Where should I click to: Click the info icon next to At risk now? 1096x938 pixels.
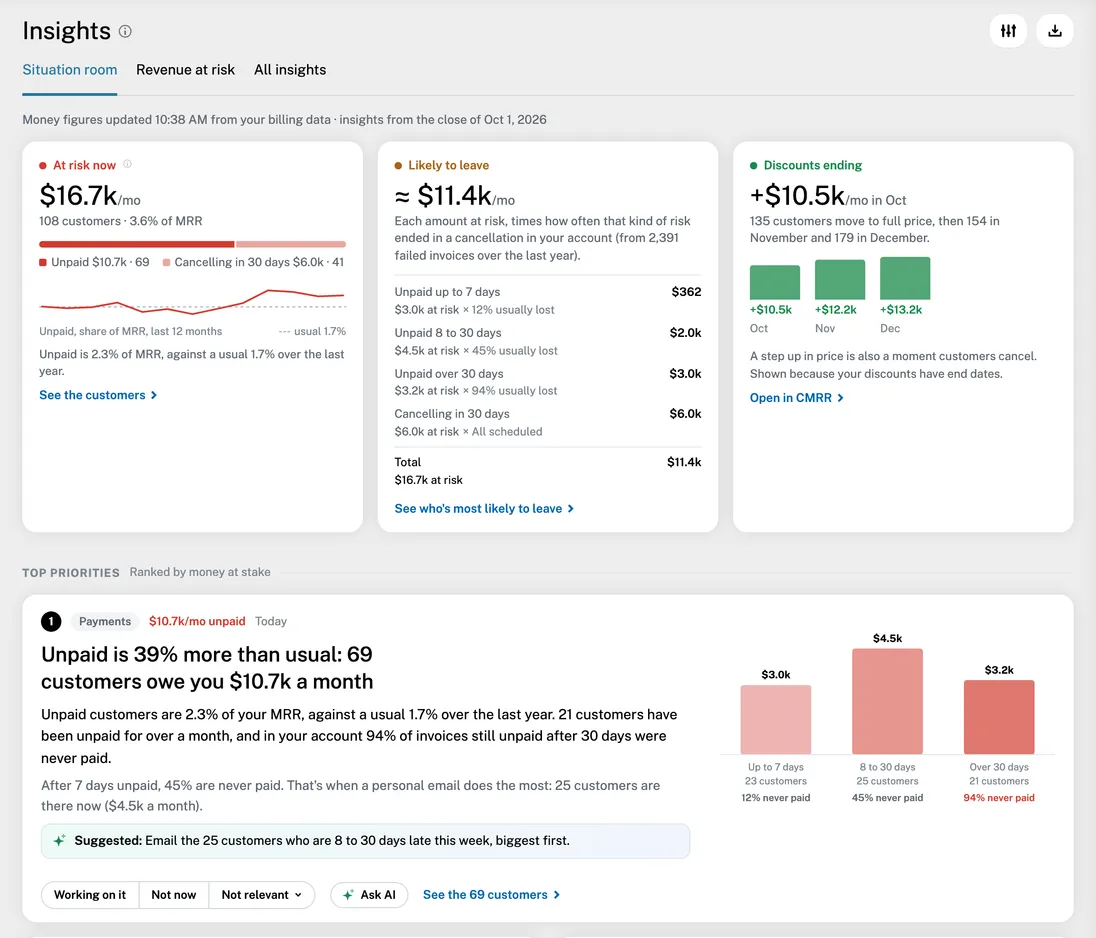tap(127, 164)
